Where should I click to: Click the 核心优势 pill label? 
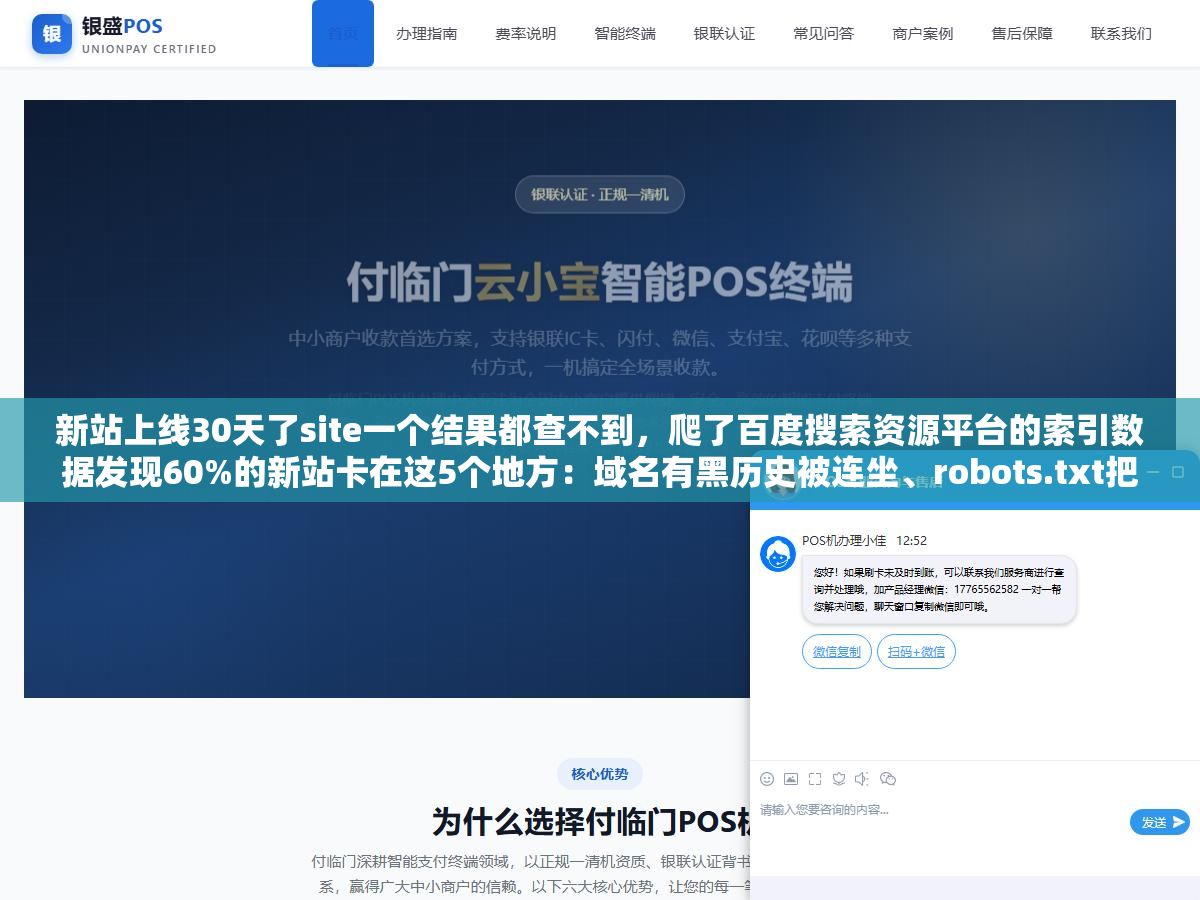[x=600, y=774]
